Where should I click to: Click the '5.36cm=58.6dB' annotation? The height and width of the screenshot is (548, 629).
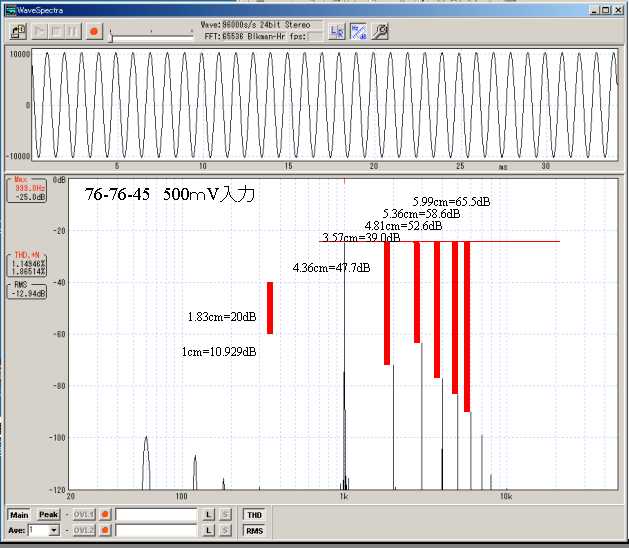tap(421, 213)
